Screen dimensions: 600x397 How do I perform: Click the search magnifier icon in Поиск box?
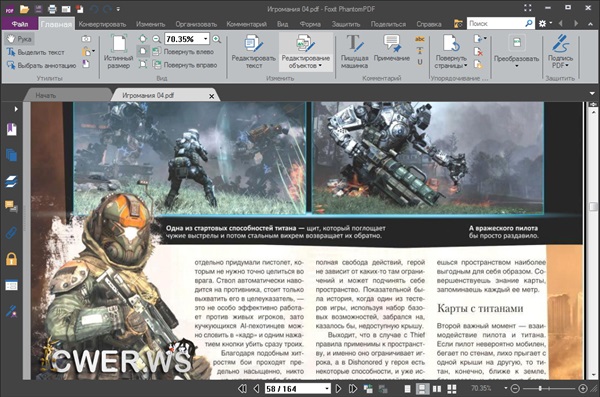(529, 23)
